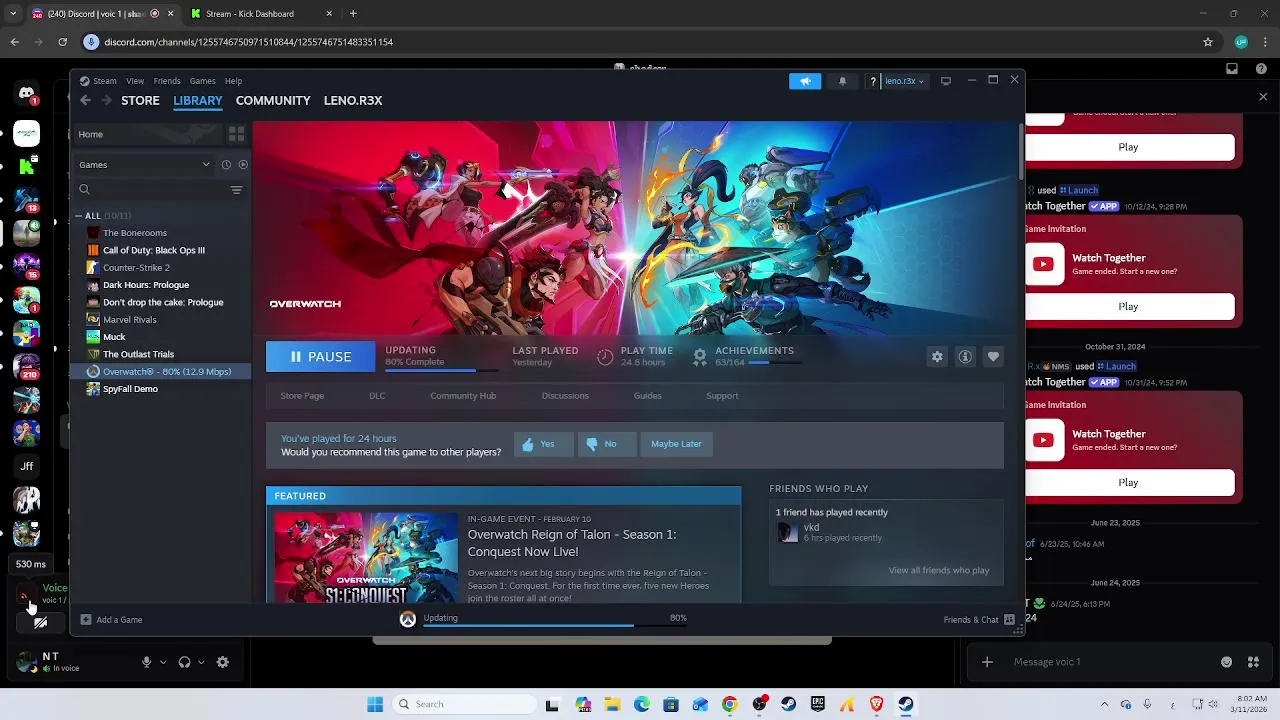The image size is (1280, 720).
Task: Select Counter-Strike 2 in library
Action: [136, 268]
